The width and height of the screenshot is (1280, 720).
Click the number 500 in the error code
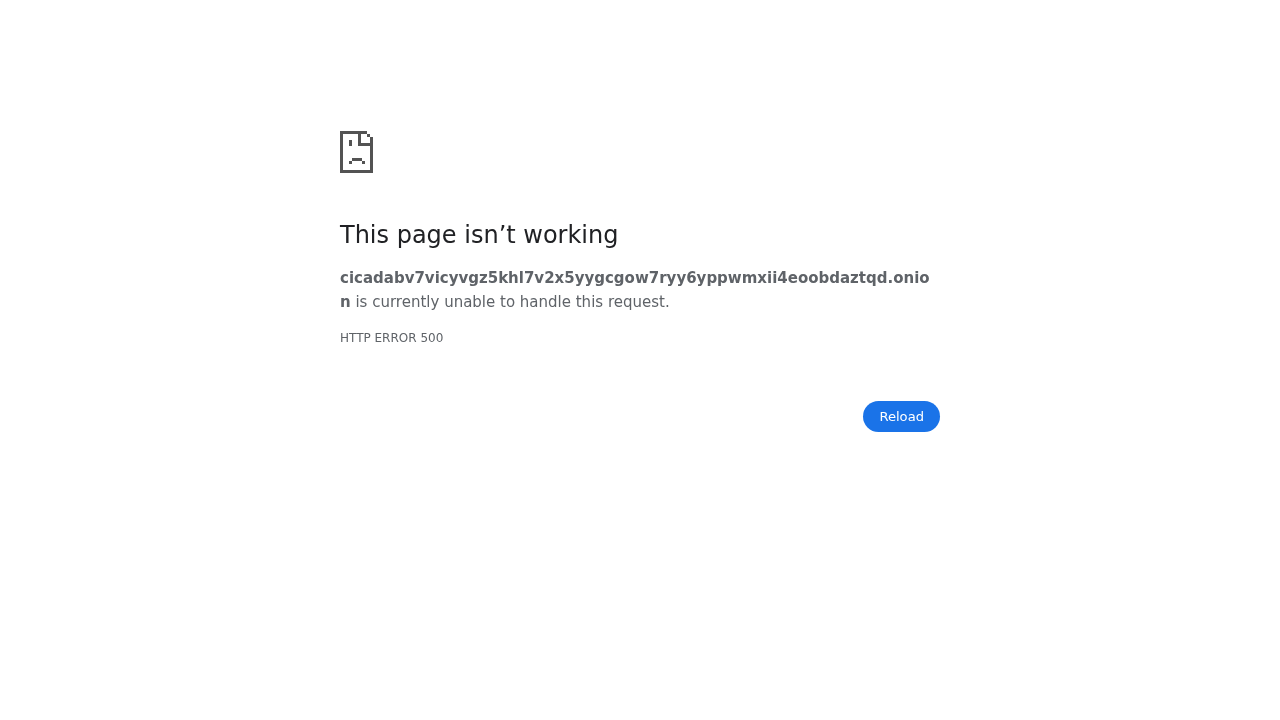(x=432, y=338)
